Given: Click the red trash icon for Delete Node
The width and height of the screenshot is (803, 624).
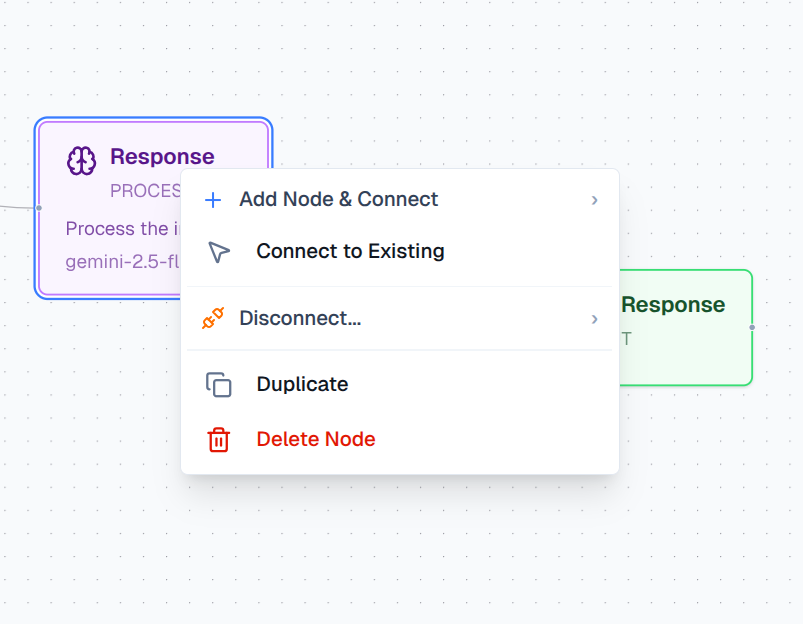Looking at the screenshot, I should 218,439.
